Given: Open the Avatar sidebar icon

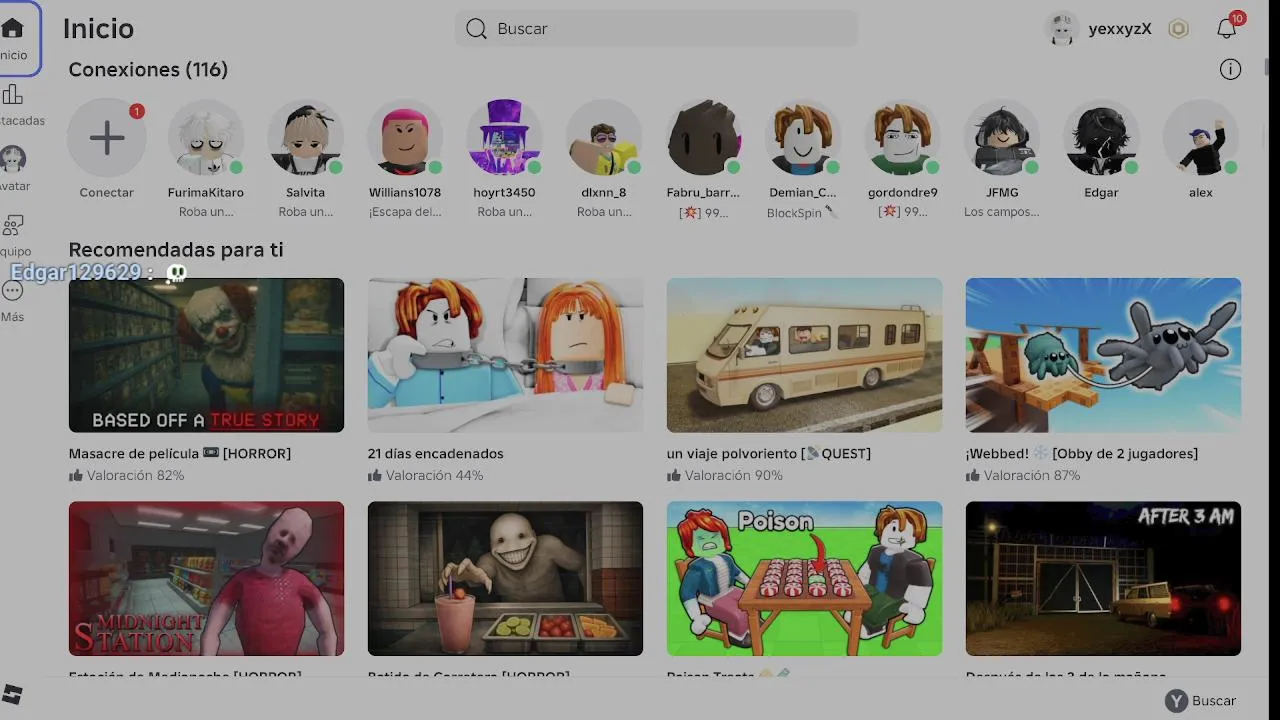Looking at the screenshot, I should pyautogui.click(x=13, y=159).
